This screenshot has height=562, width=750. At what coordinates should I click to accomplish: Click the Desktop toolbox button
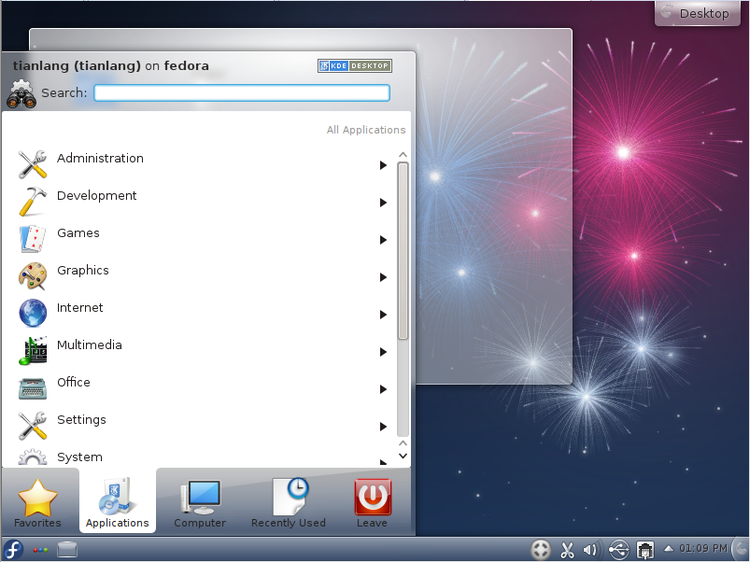point(697,13)
